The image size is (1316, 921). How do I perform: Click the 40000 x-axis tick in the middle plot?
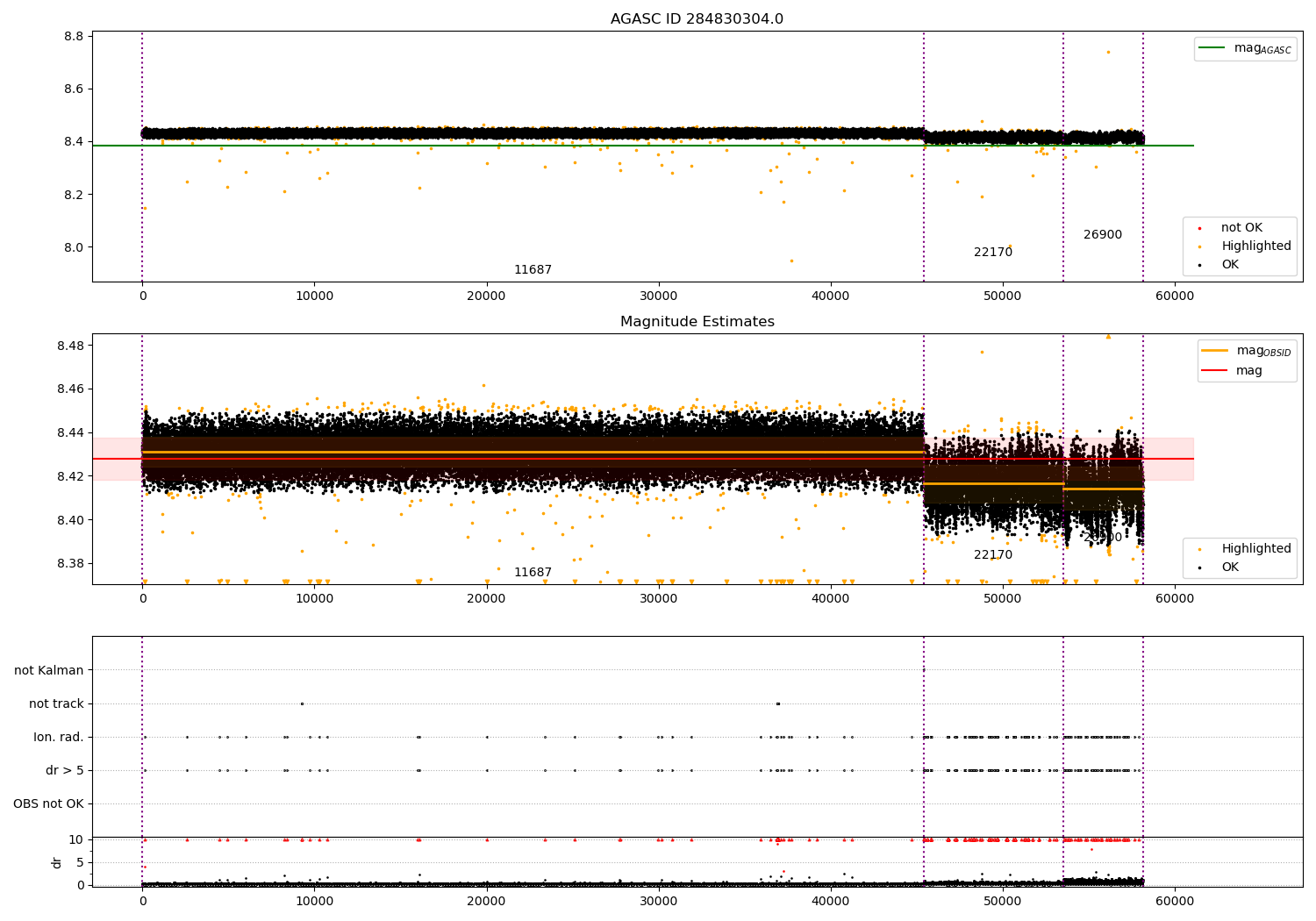pyautogui.click(x=830, y=599)
